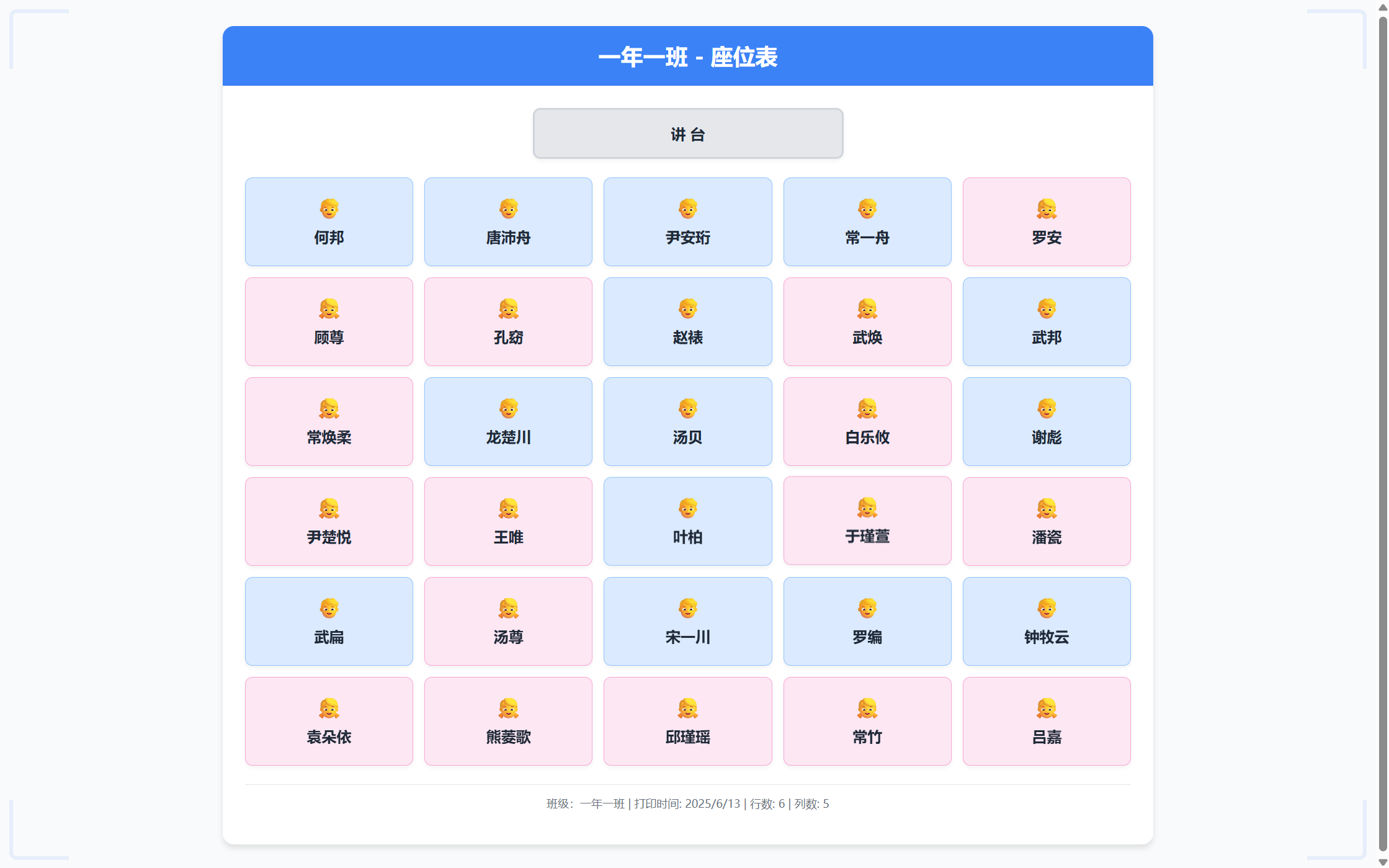Click the boy emoji on 谢彪's seat card
This screenshot has width=1389, height=868.
point(1047,409)
